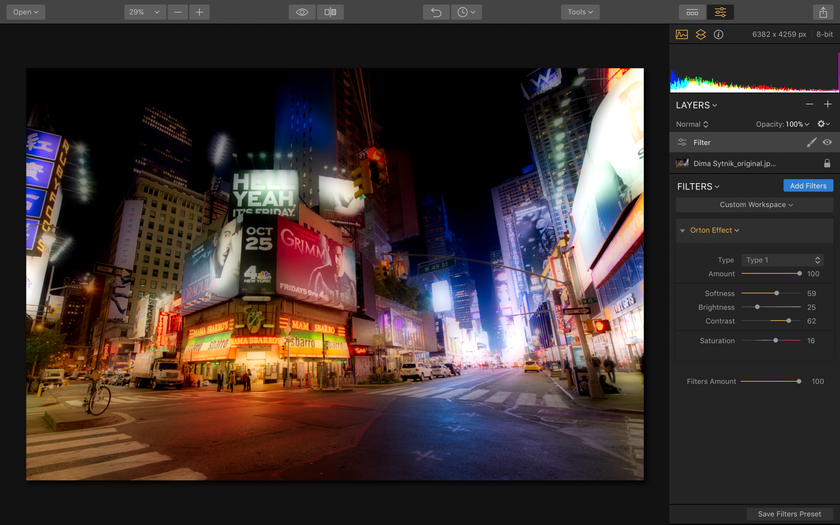
Task: Toggle the side adjustments panel
Action: [x=721, y=12]
